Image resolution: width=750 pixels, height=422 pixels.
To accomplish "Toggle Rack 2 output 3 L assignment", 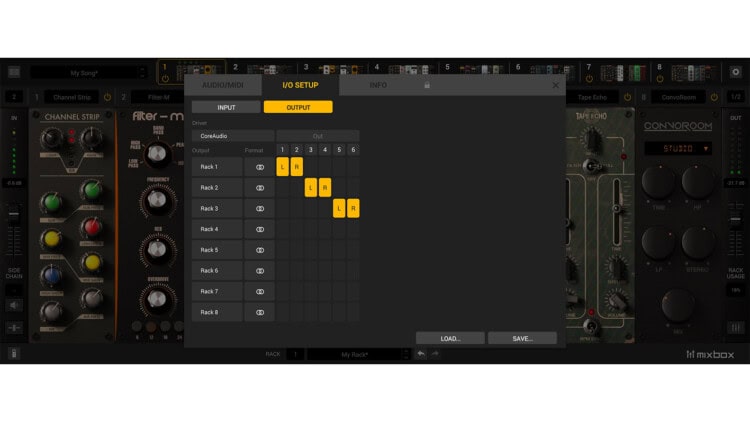I will point(311,188).
